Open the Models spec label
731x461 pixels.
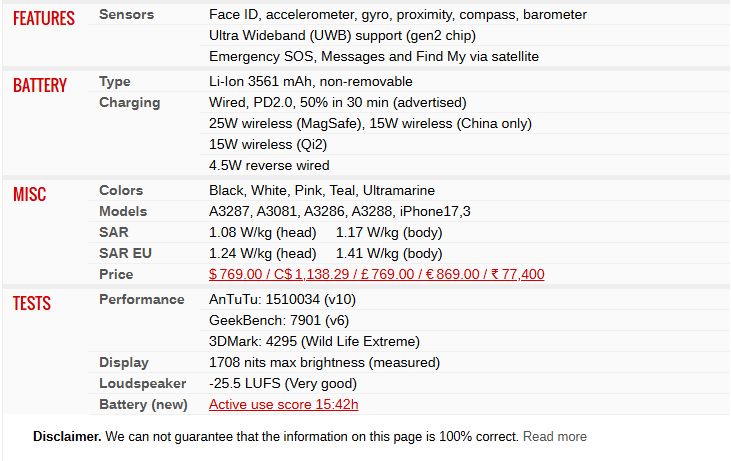123,211
